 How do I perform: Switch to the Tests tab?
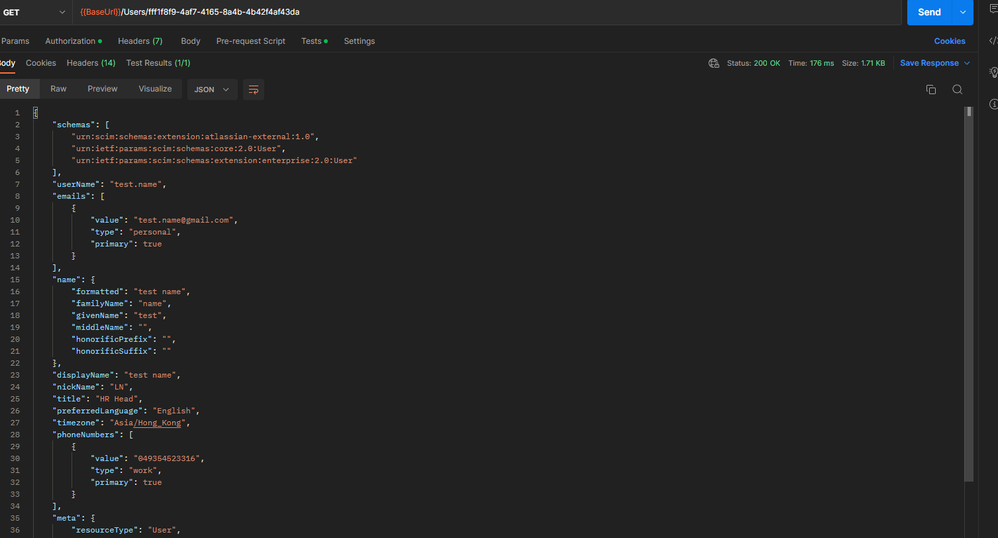click(314, 41)
